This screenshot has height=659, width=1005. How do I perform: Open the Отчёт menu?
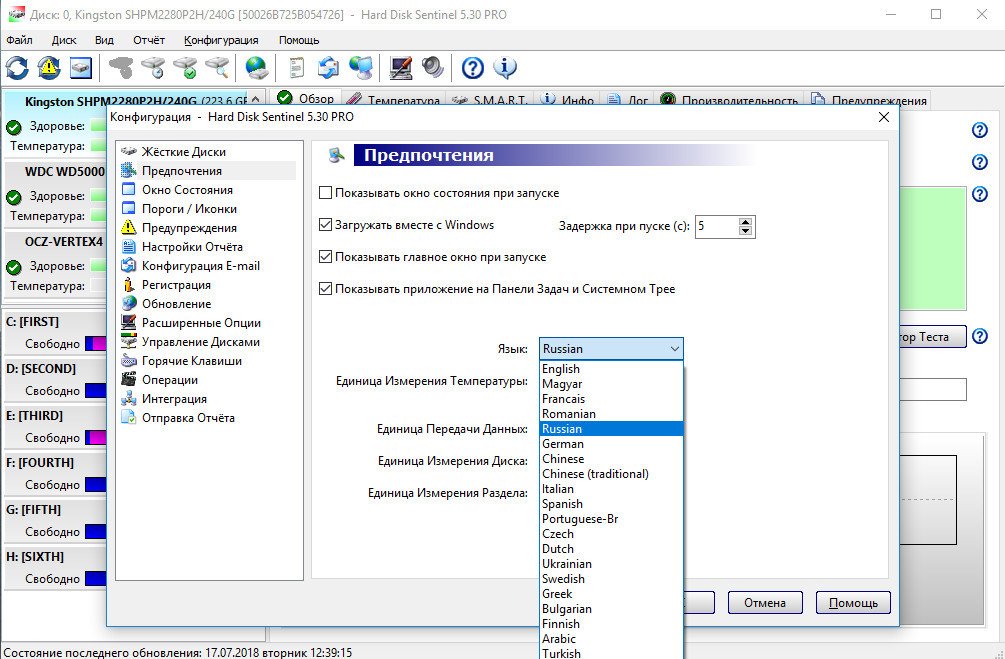149,40
